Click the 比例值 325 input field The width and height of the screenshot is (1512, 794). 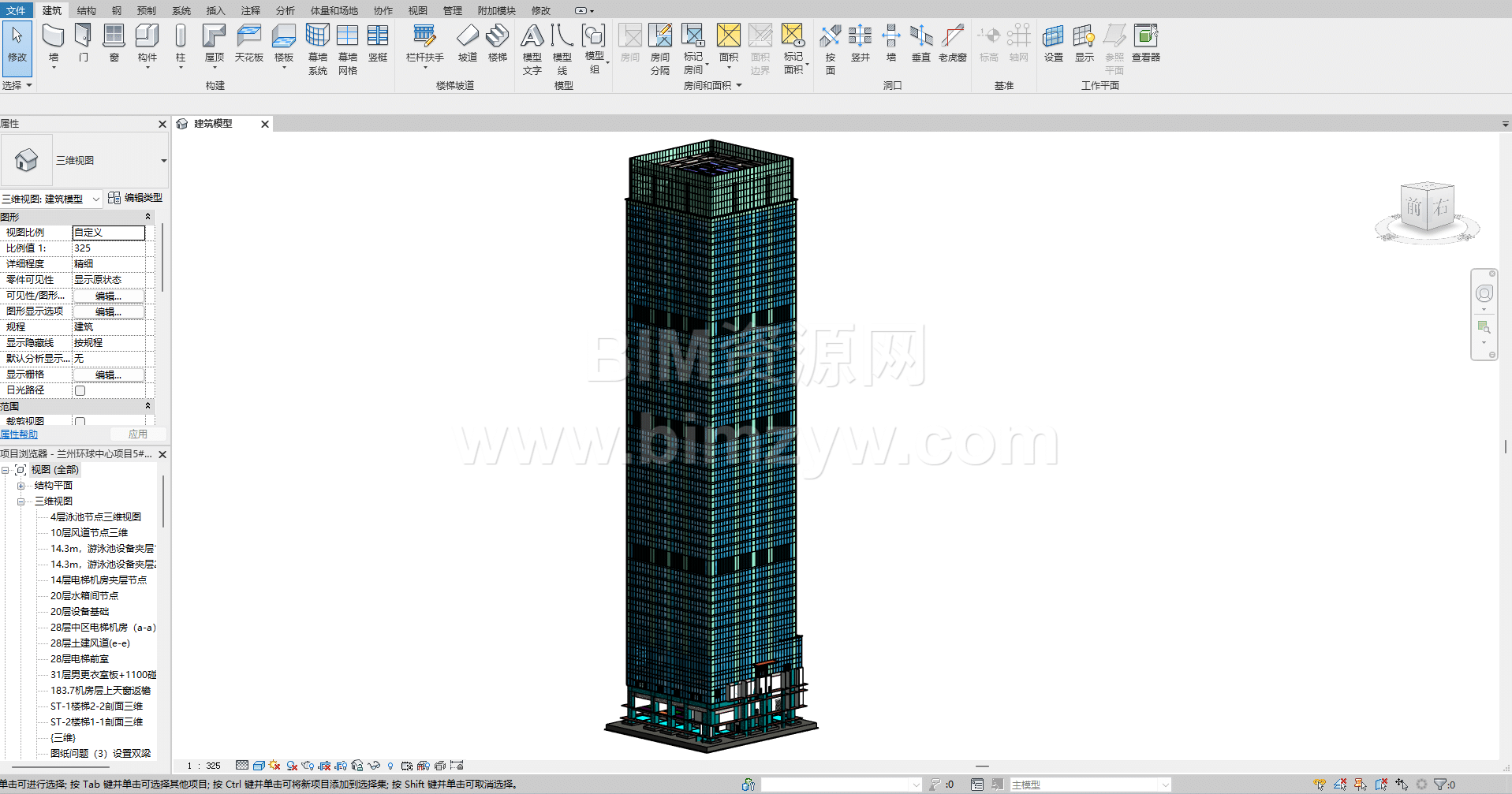(x=109, y=248)
